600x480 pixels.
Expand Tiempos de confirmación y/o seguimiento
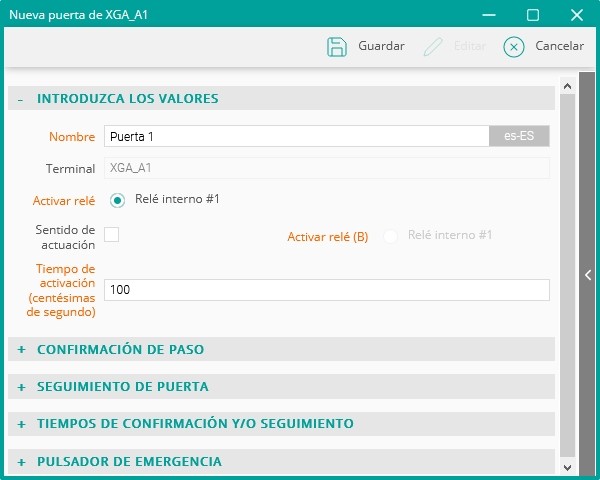281,424
